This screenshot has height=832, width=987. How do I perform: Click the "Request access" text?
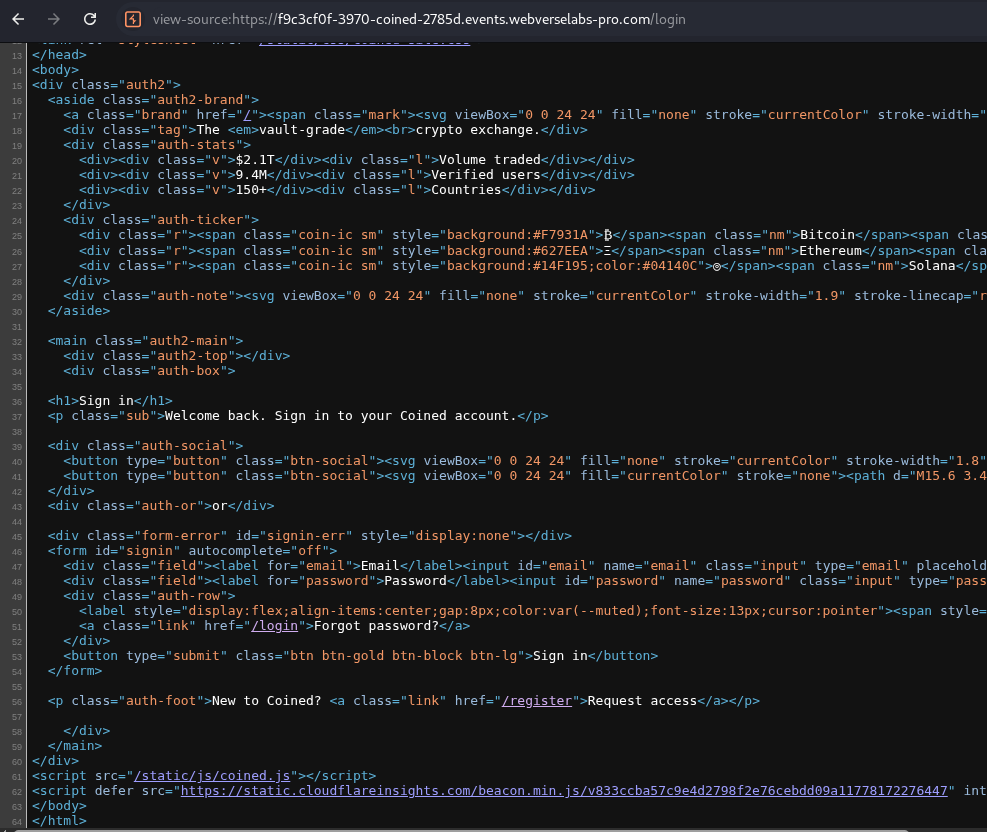pos(642,701)
